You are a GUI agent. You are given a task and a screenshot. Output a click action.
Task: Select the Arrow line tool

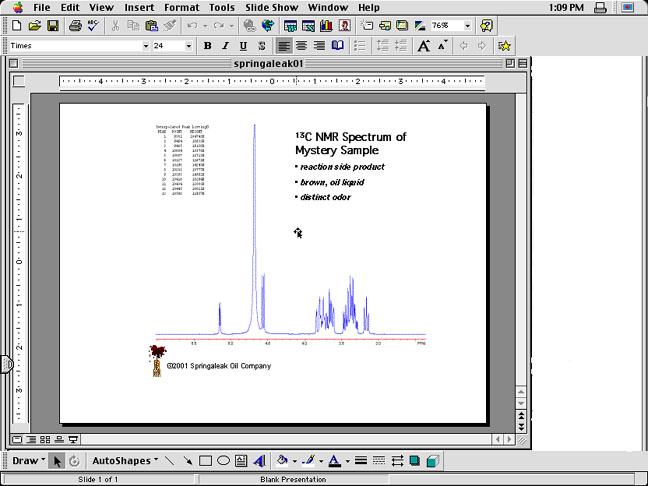point(187,461)
